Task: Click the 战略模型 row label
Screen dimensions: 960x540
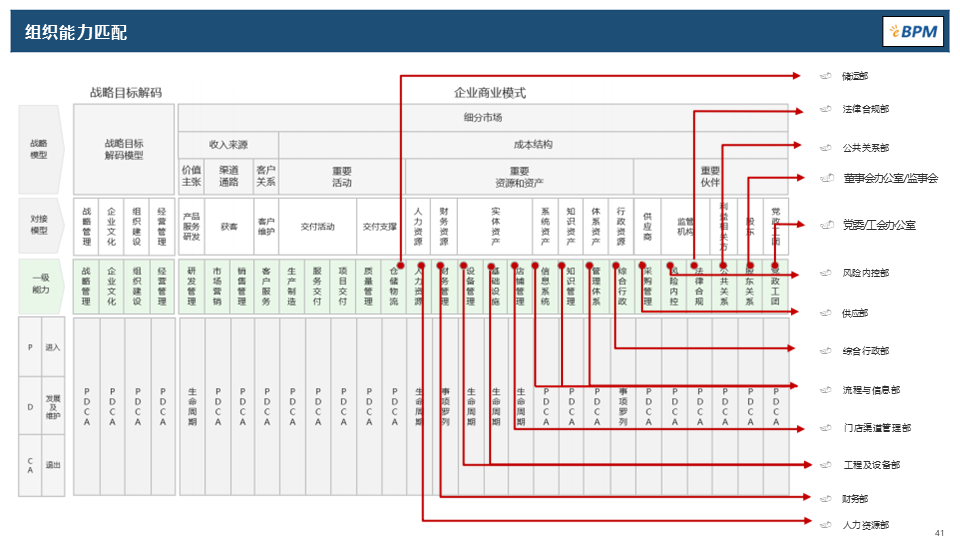Action: (40, 149)
